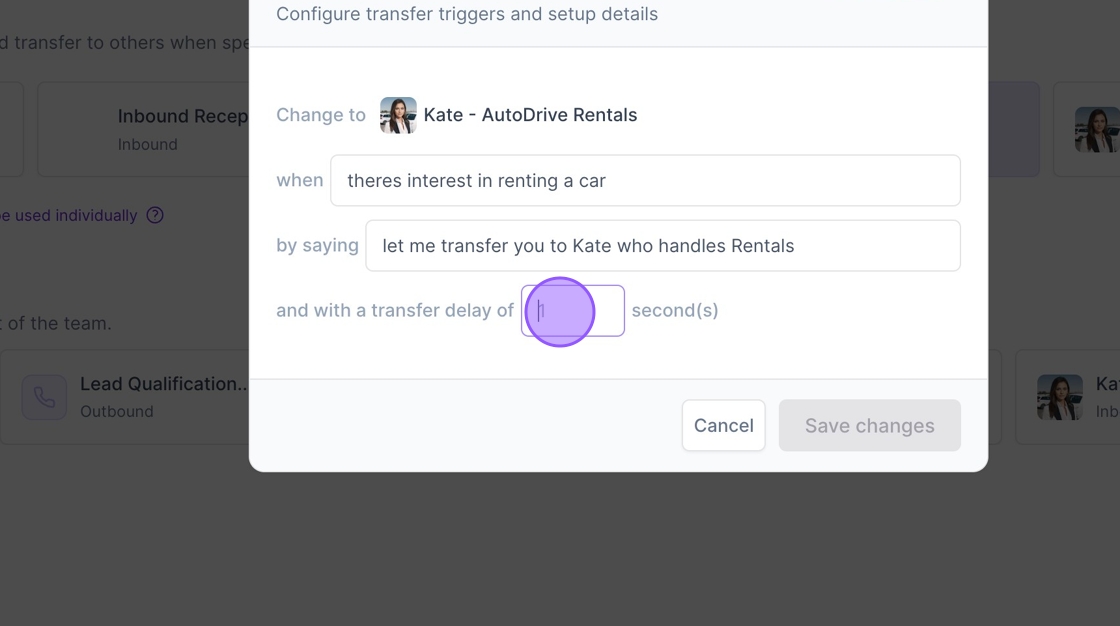Open the Inbound Receptionist card
Image resolution: width=1120 pixels, height=626 pixels.
143,129
